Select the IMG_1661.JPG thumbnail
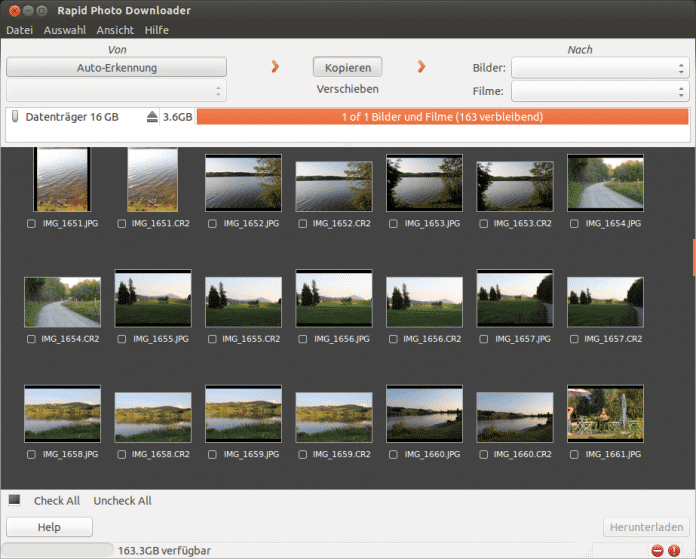The height and width of the screenshot is (559, 696). pos(591,414)
